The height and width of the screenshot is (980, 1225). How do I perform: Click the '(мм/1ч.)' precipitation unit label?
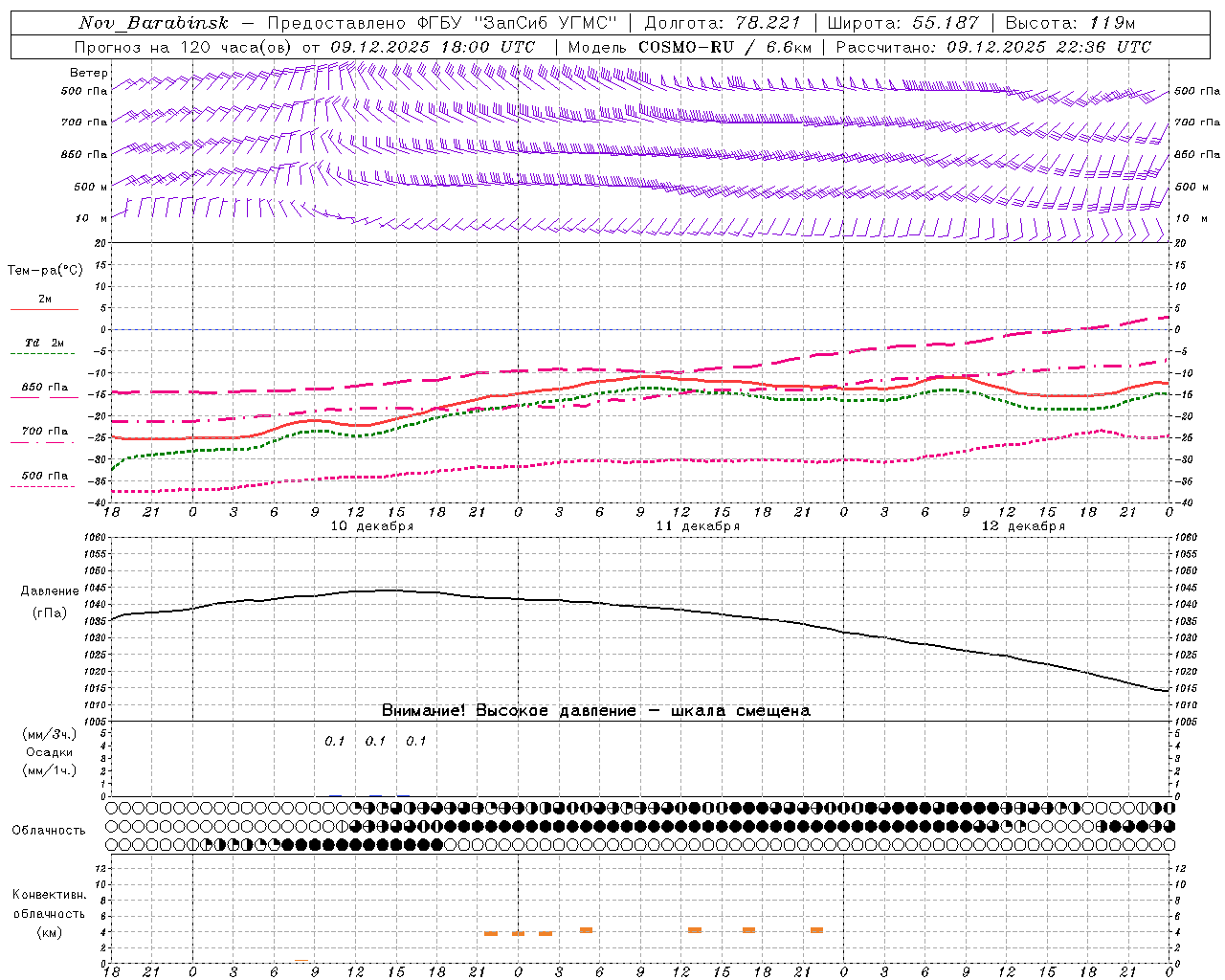tap(50, 770)
